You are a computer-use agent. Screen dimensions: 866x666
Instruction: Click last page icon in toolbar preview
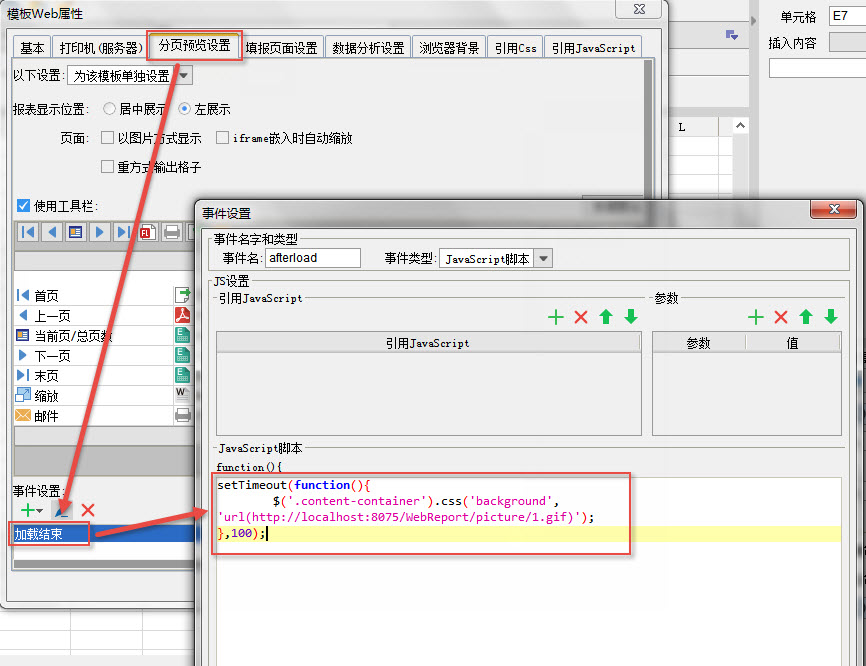(123, 232)
